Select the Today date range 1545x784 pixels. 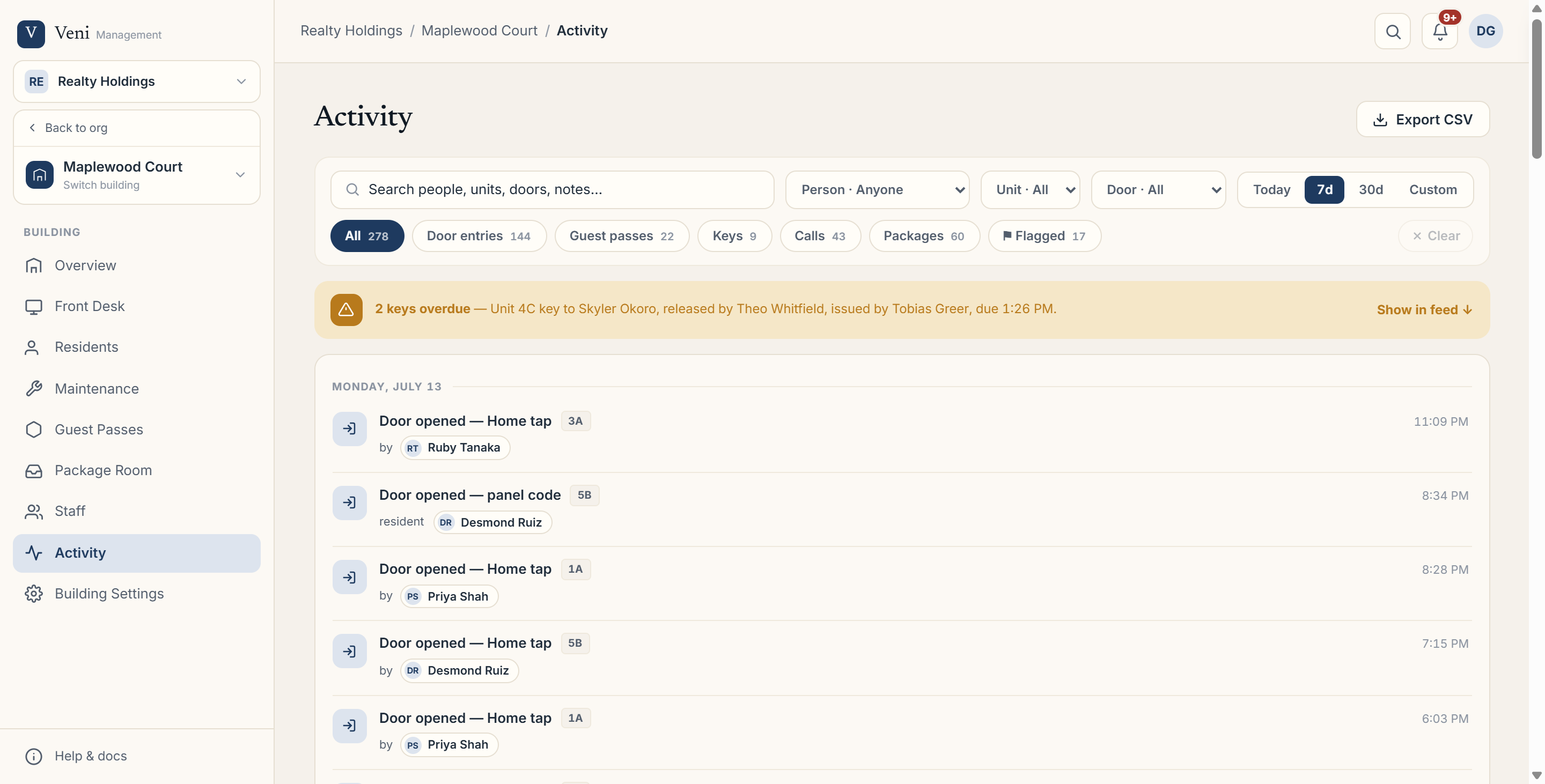(x=1271, y=189)
